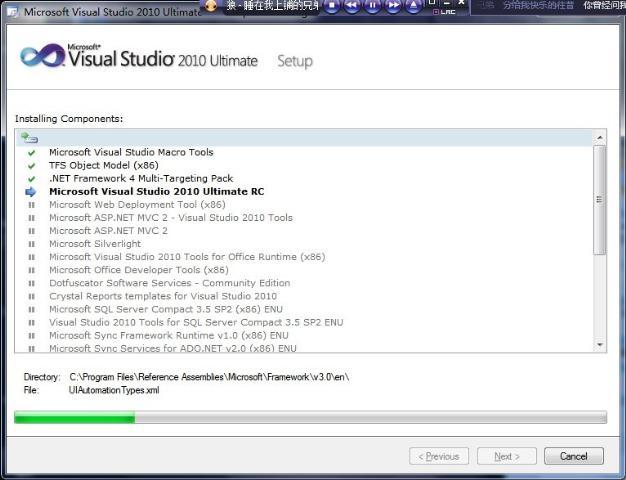Click the green checkmark beside .NET Framework 4 Multi-Targeting Pack
The height and width of the screenshot is (480, 626).
[32, 179]
